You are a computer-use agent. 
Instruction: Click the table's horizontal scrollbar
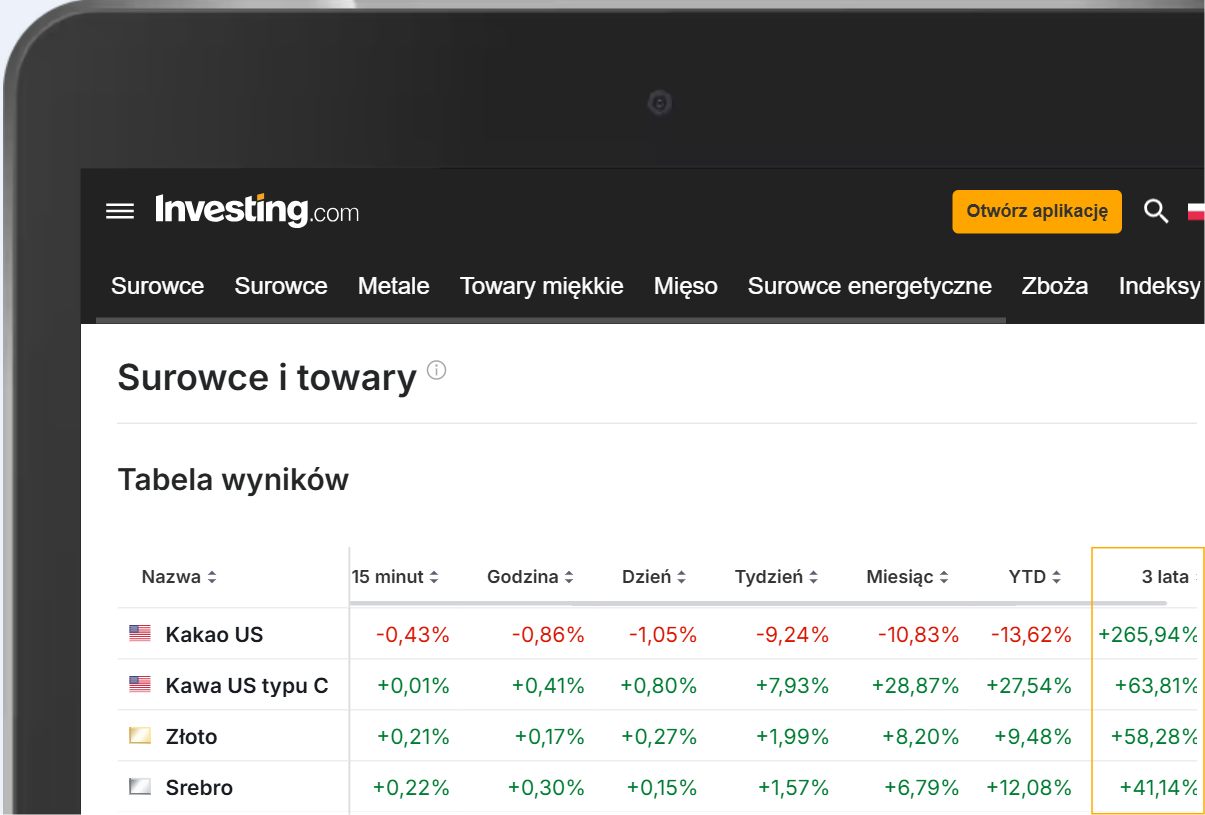coord(758,603)
